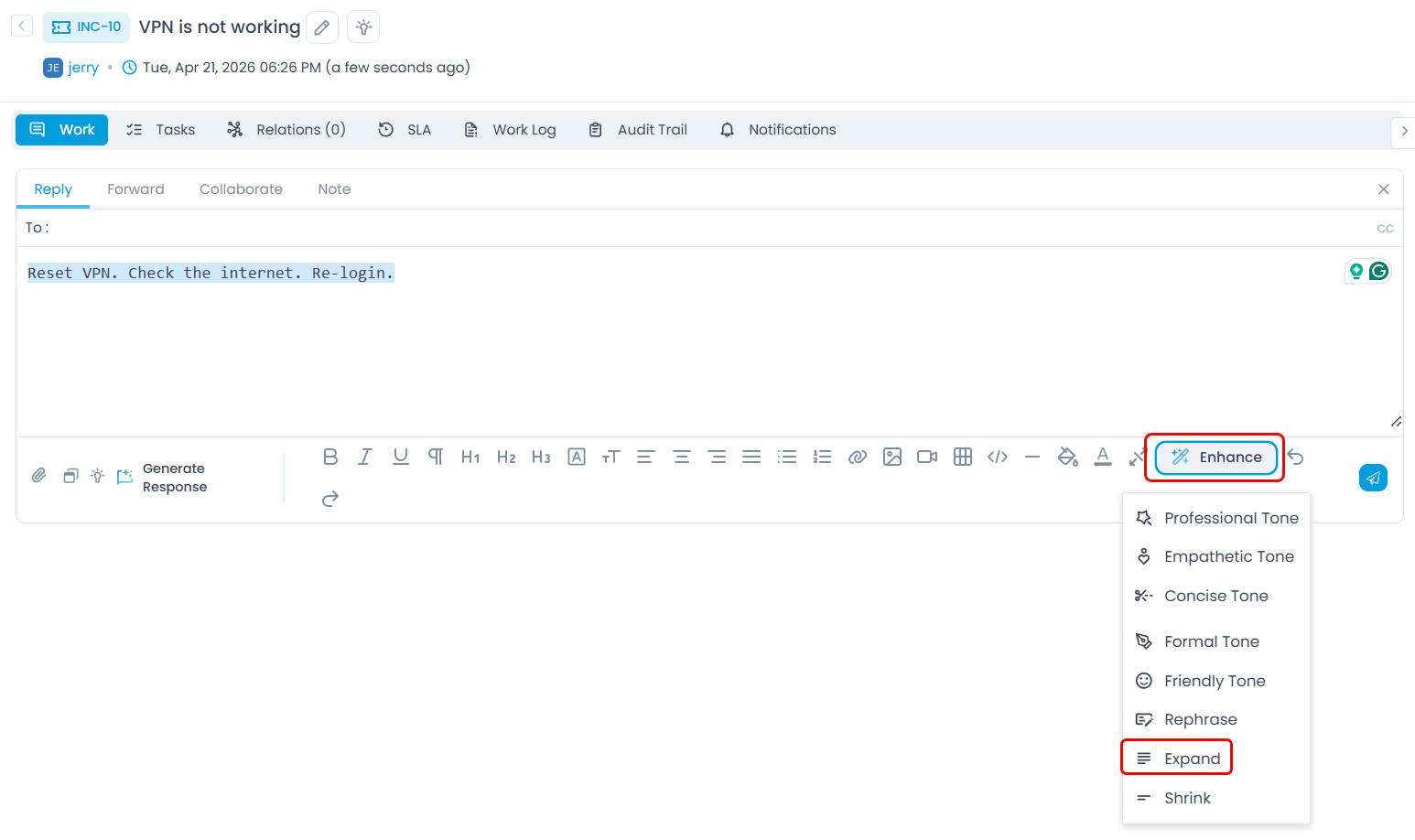The width and height of the screenshot is (1415, 840).
Task: Toggle italic text formatting
Action: coord(365,457)
